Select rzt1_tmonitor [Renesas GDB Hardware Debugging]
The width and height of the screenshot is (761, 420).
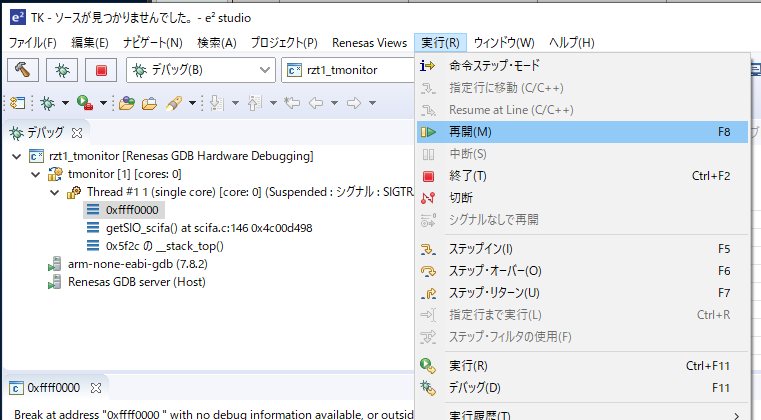181,156
